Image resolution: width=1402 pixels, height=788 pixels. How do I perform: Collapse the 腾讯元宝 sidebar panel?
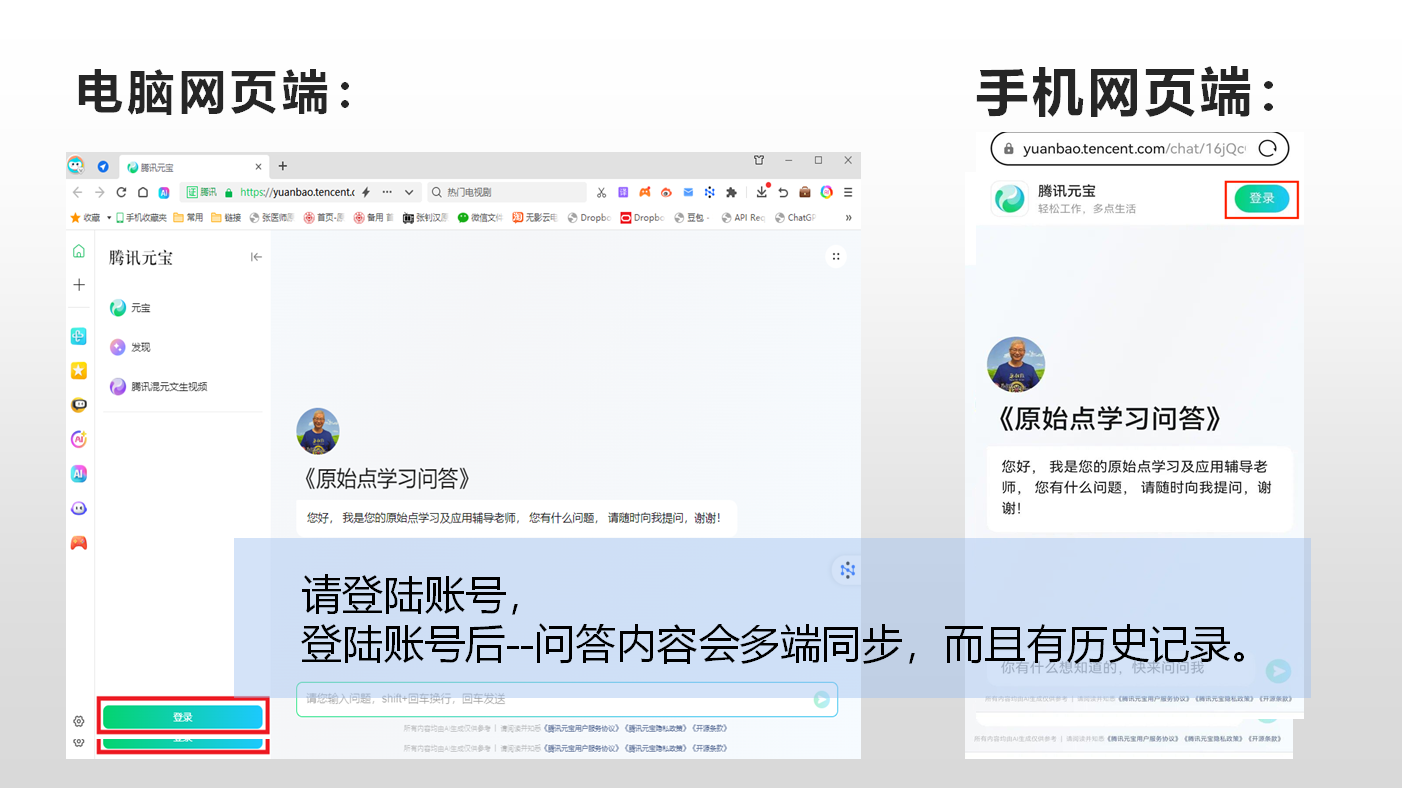[x=256, y=257]
